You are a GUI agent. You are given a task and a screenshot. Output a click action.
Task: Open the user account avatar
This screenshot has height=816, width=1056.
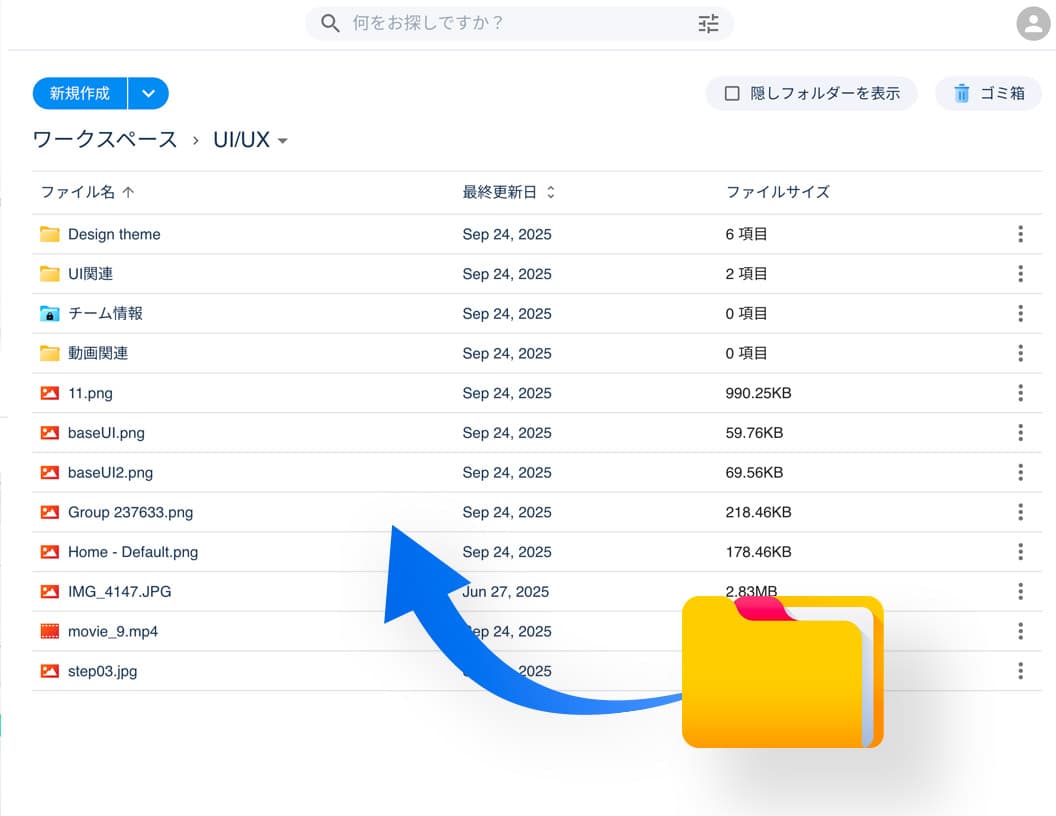click(1032, 24)
